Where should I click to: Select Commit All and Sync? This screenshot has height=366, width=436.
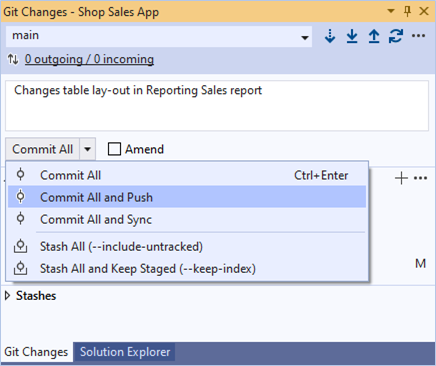(187, 219)
